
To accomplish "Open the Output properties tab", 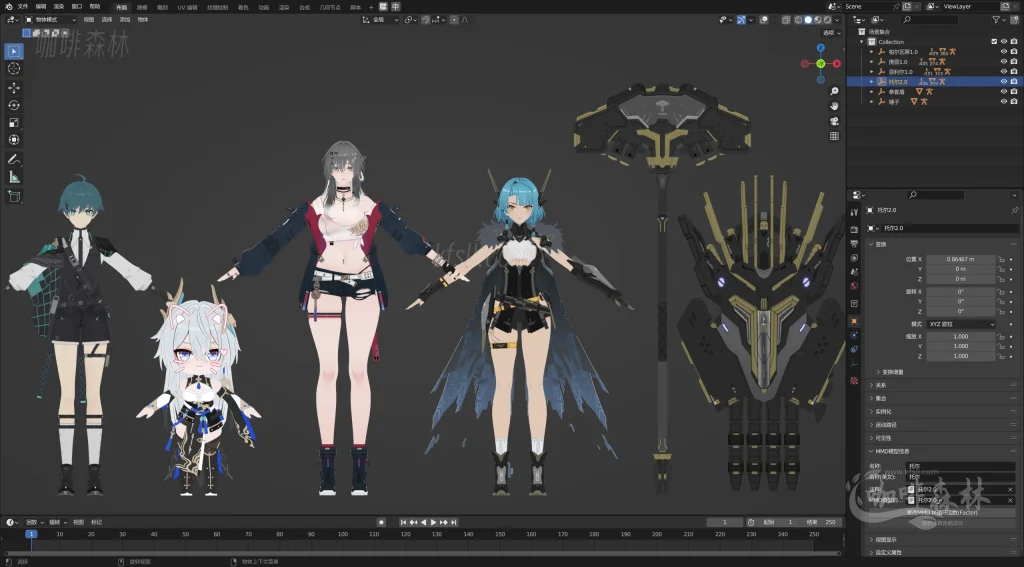I will pos(854,244).
